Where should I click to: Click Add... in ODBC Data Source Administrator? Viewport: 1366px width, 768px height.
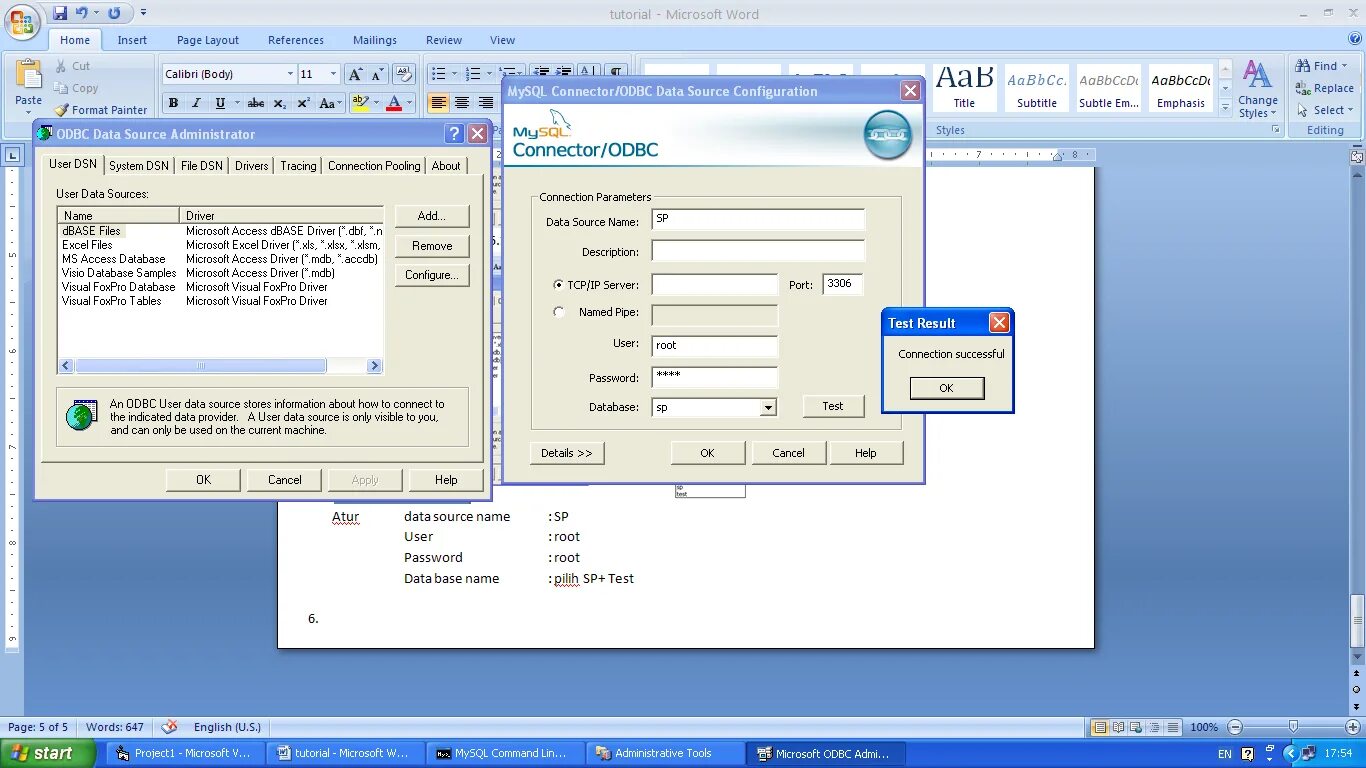[432, 216]
